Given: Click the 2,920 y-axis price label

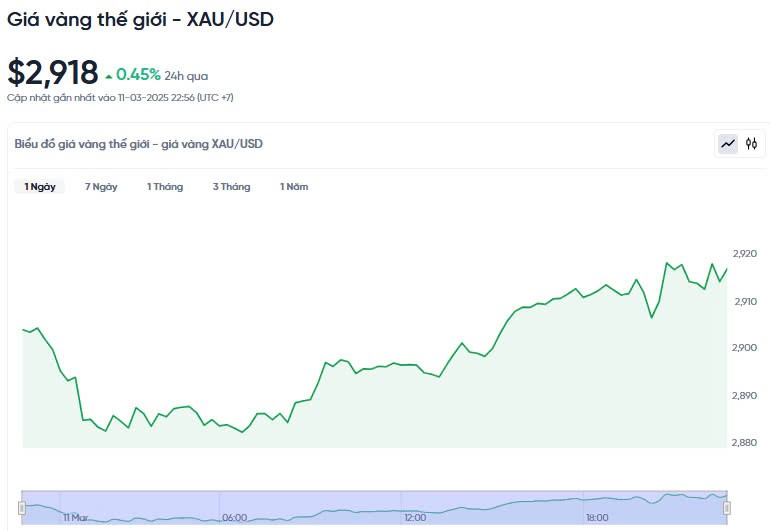Looking at the screenshot, I should (746, 253).
